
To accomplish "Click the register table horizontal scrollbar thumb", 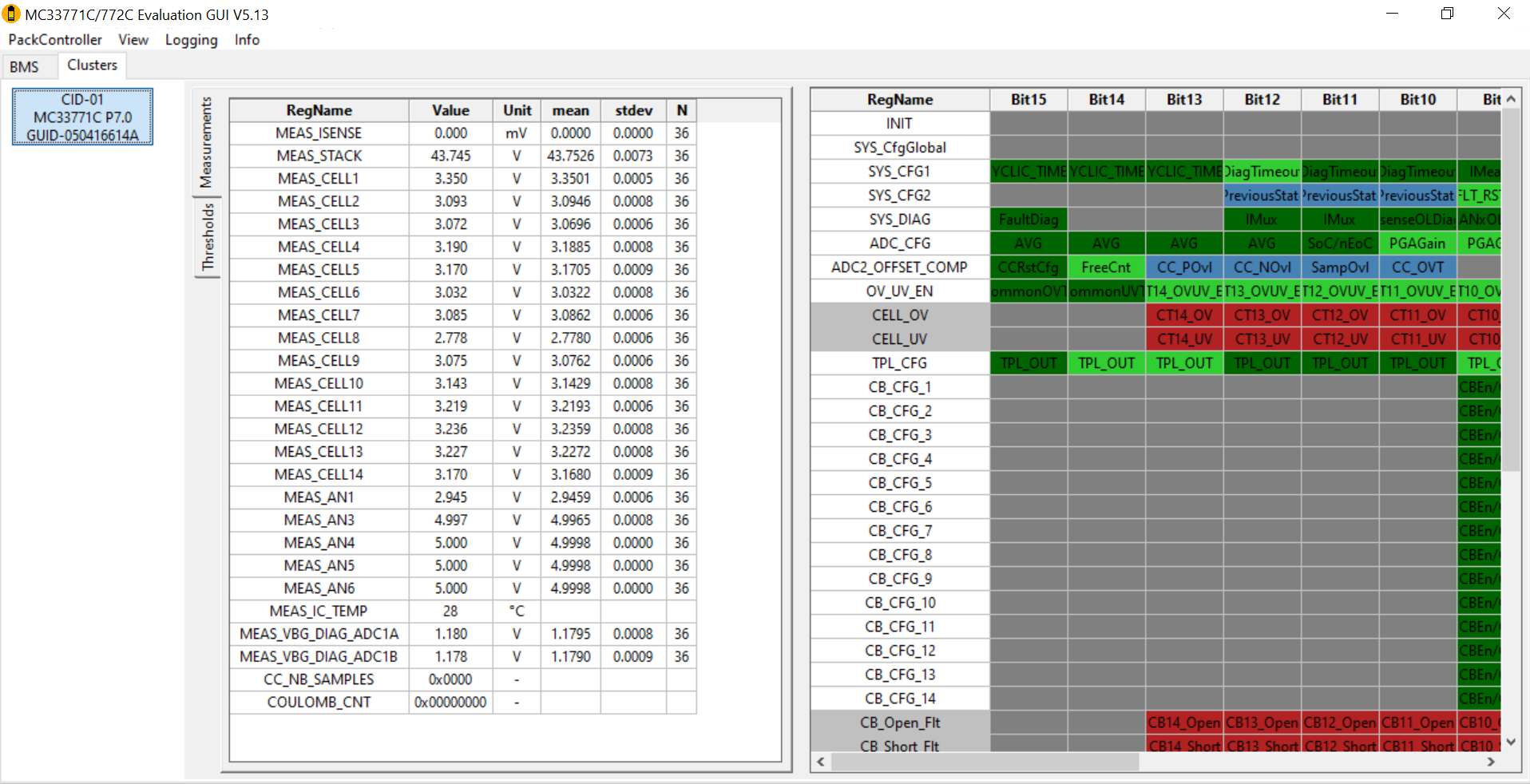I will [985, 762].
